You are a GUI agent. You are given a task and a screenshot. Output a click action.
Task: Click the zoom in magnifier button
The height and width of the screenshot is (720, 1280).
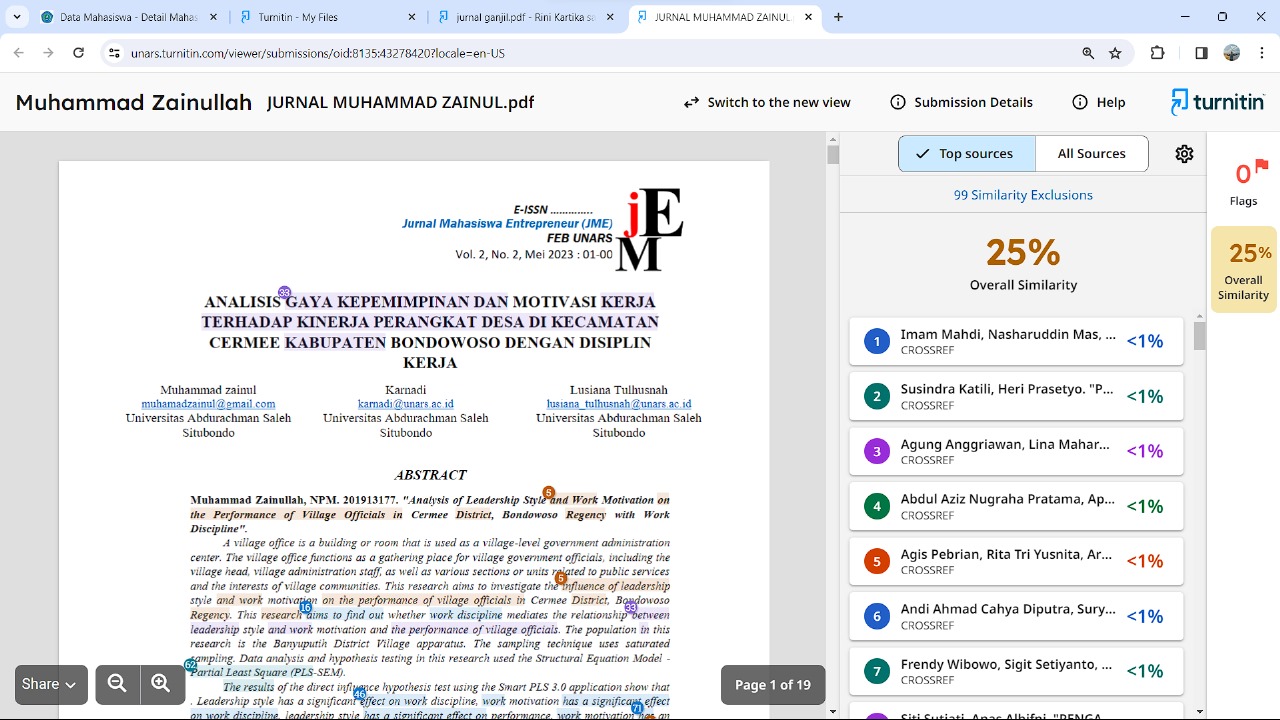[x=161, y=684]
